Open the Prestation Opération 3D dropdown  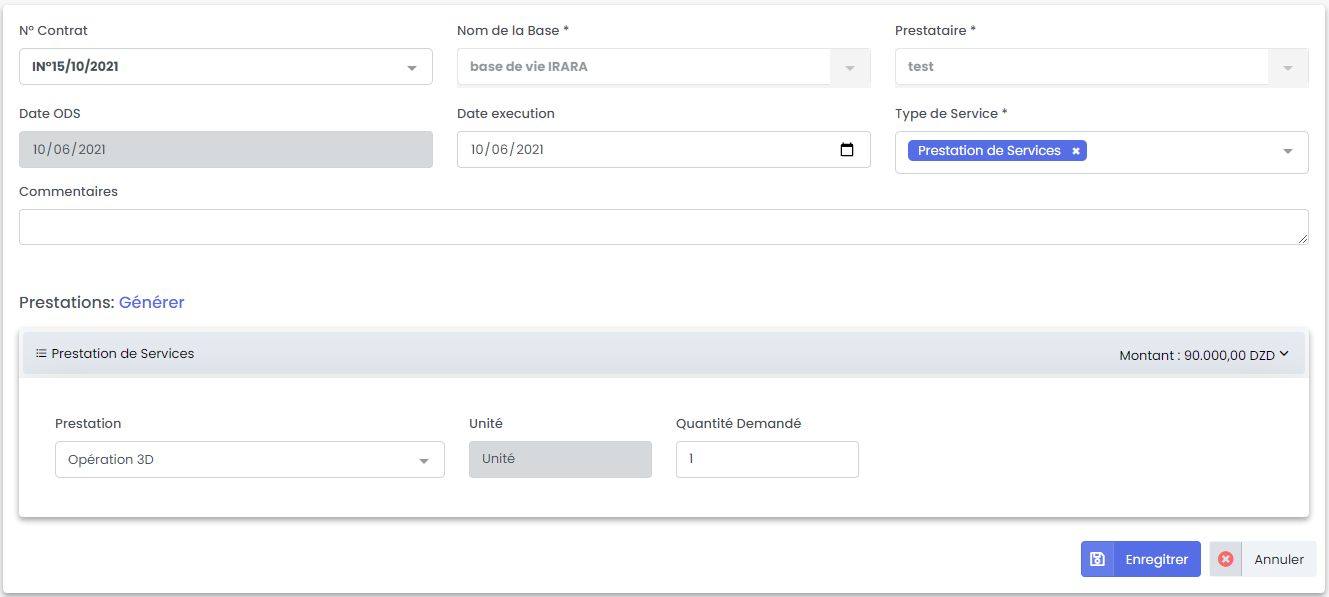click(423, 461)
